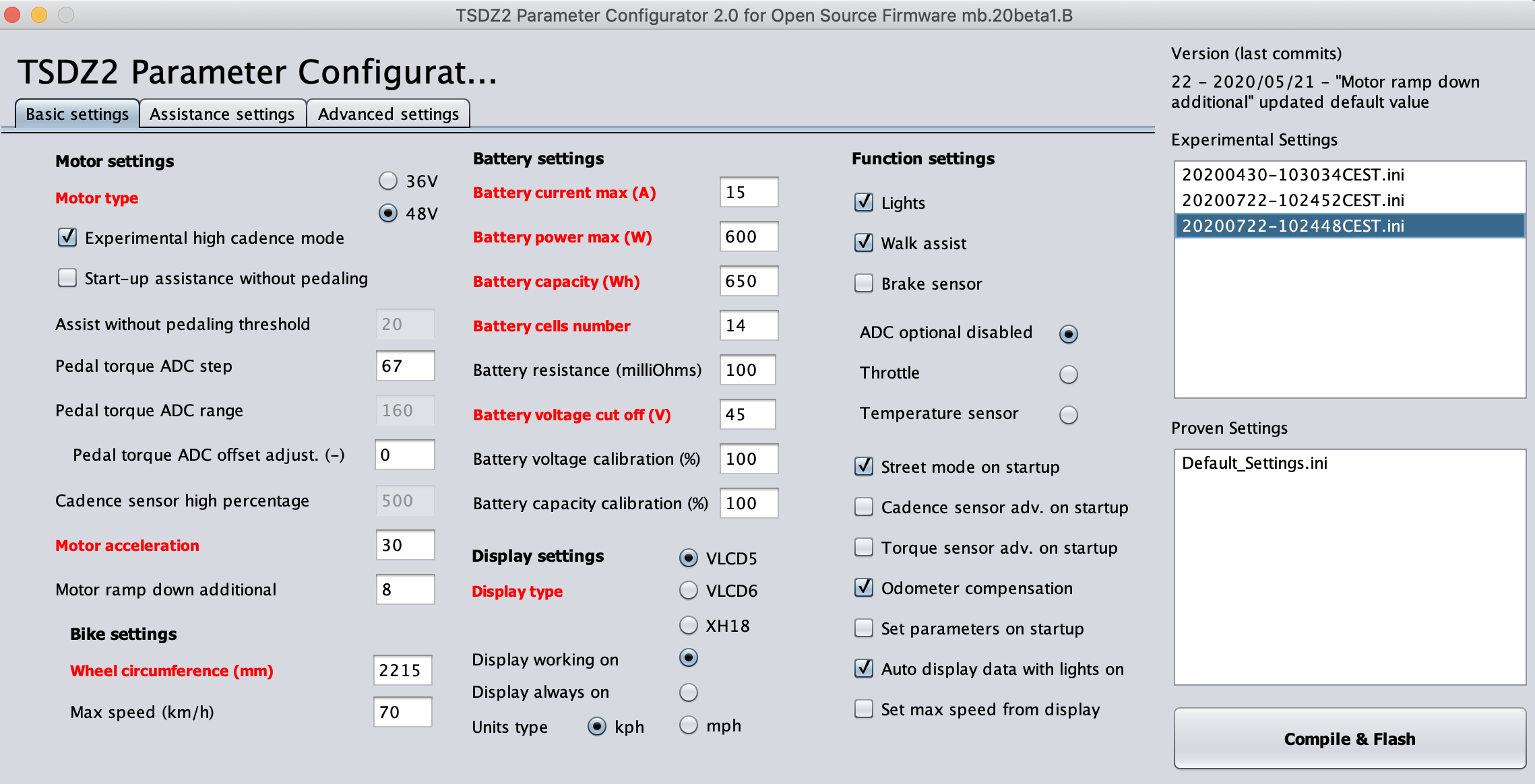Select the Temperature sensor radio button

click(x=1069, y=414)
